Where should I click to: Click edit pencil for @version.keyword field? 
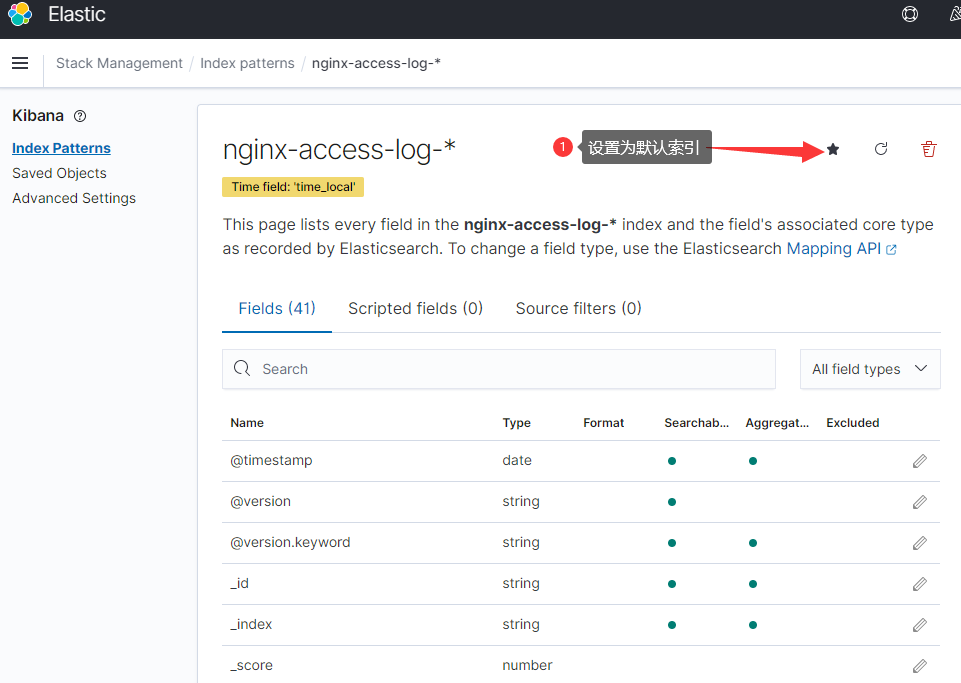coord(919,543)
